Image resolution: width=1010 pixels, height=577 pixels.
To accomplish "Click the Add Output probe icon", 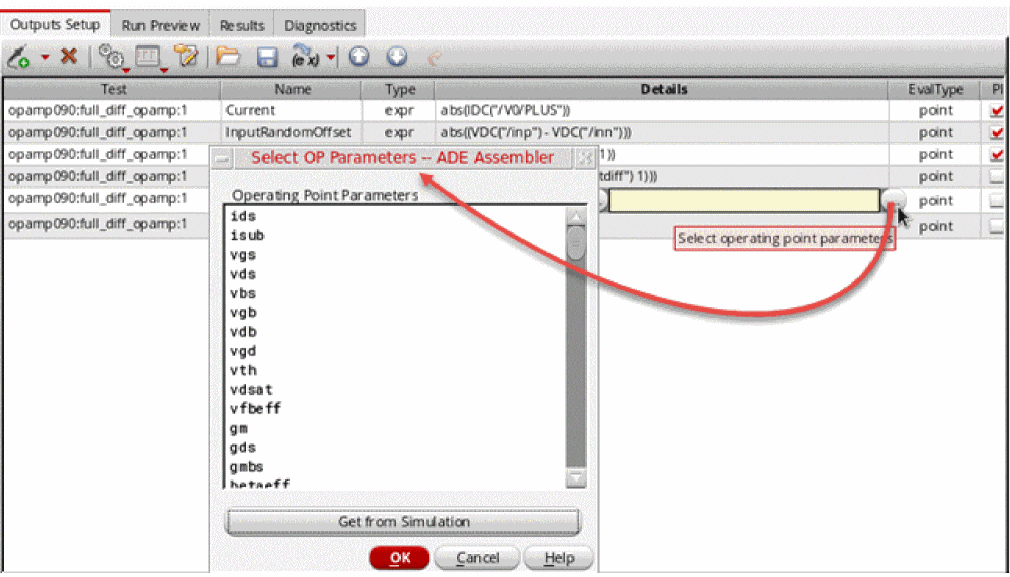I will 18,57.
